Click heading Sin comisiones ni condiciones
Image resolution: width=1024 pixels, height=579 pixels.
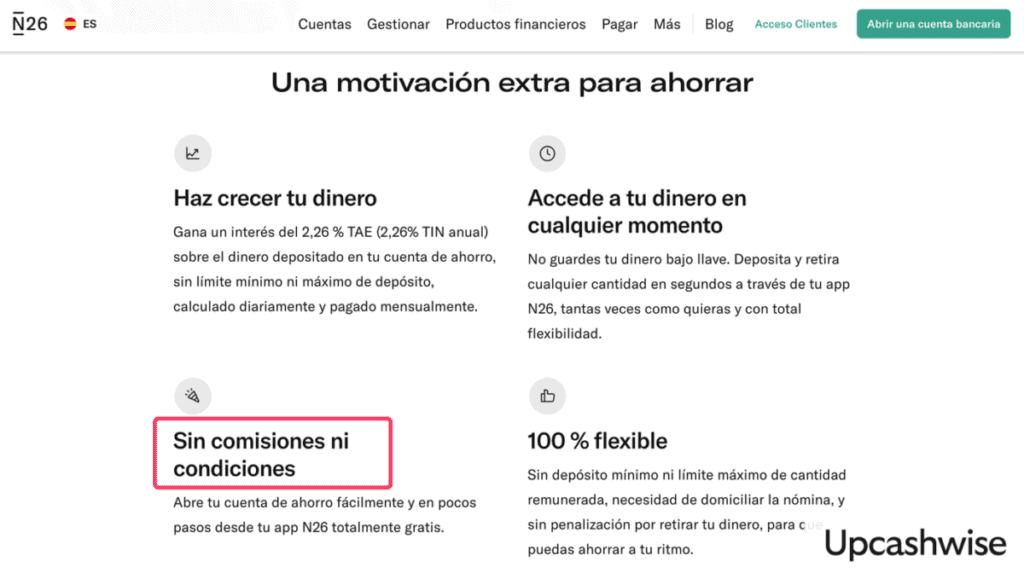coord(261,454)
